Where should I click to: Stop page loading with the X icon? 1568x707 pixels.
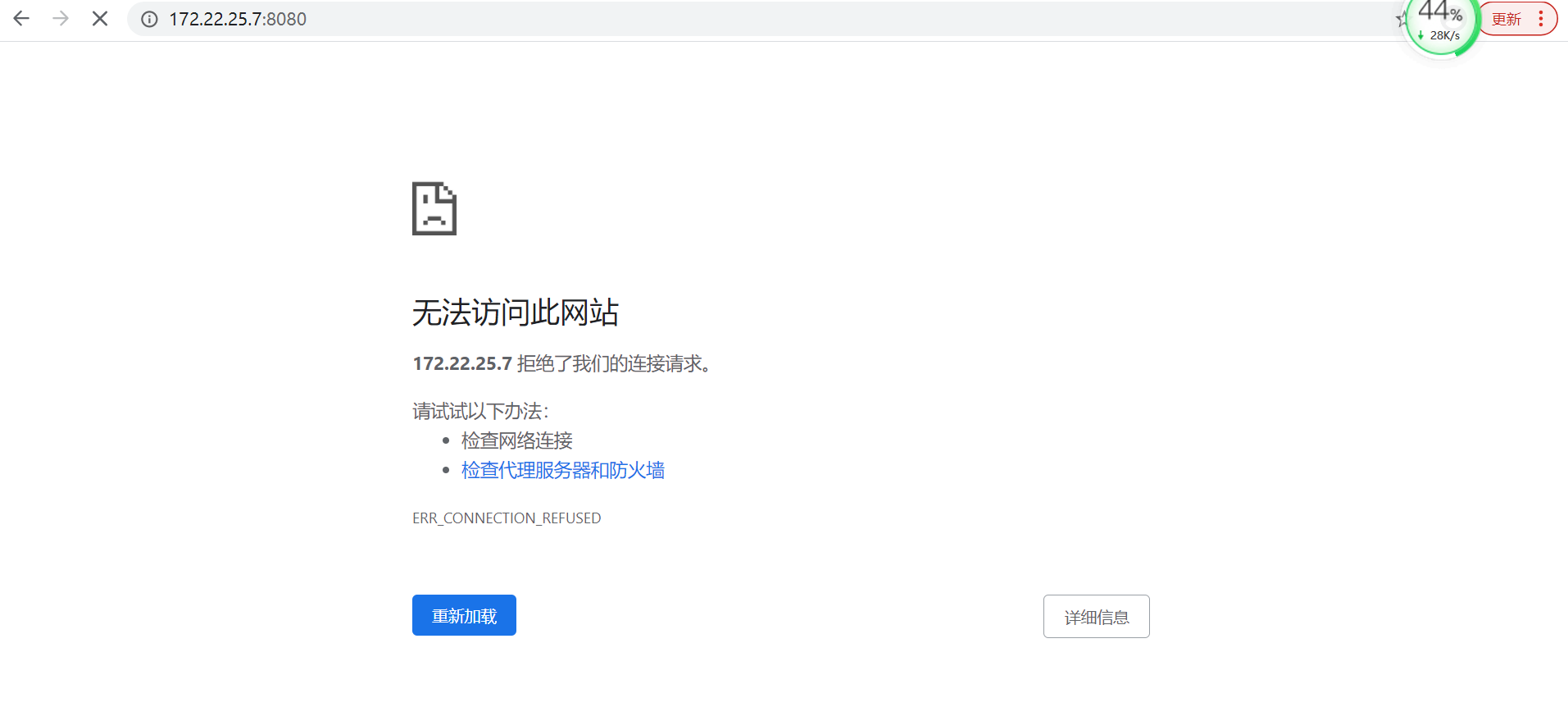point(100,19)
